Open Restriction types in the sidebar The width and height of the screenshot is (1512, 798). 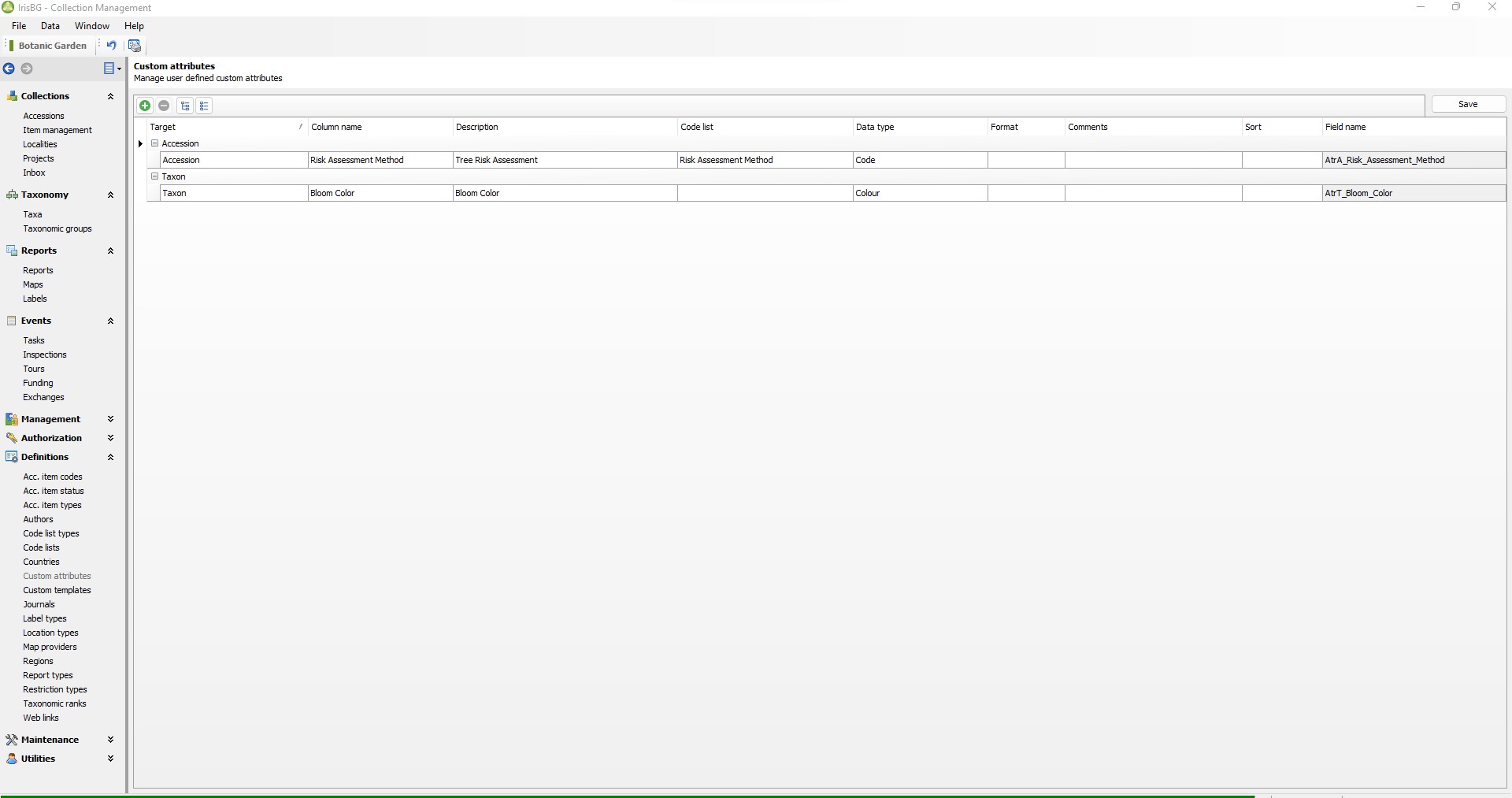[55, 689]
